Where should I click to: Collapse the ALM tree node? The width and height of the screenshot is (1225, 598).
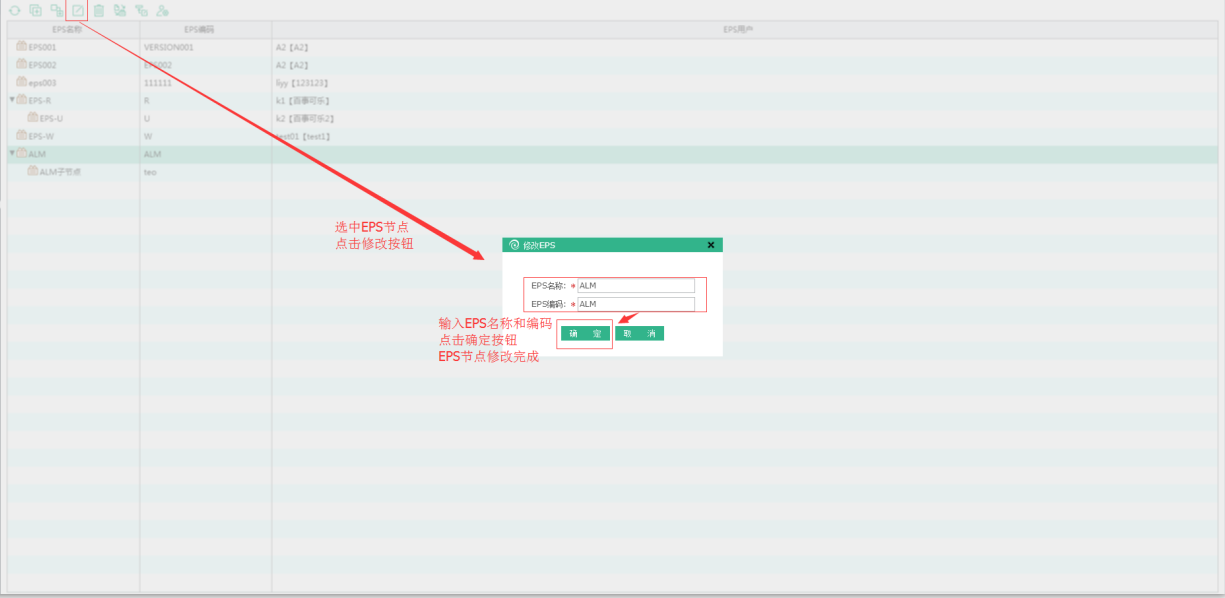[x=12, y=154]
